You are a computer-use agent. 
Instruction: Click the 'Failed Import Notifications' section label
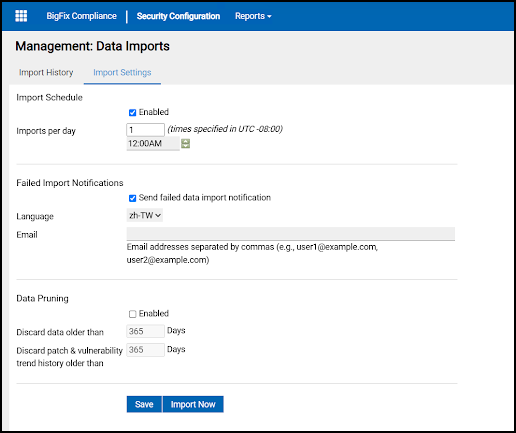tap(70, 183)
